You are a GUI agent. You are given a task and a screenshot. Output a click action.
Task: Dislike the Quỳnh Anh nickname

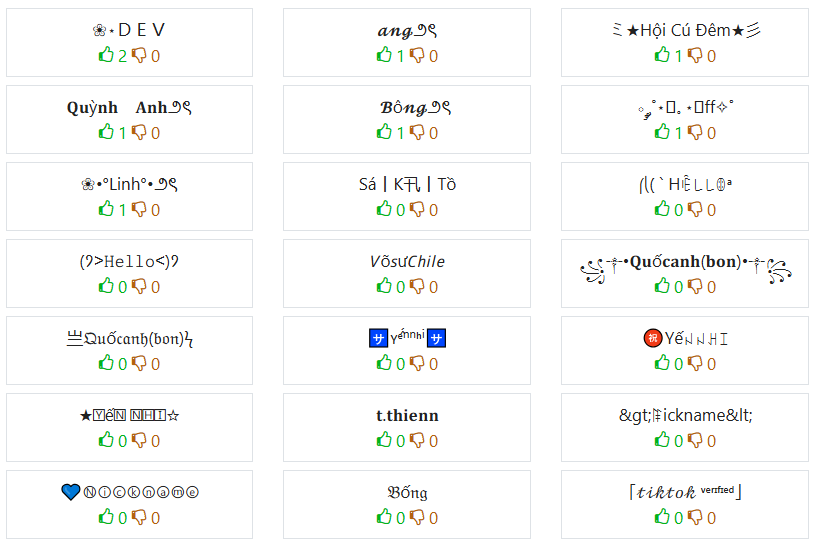pyautogui.click(x=139, y=132)
